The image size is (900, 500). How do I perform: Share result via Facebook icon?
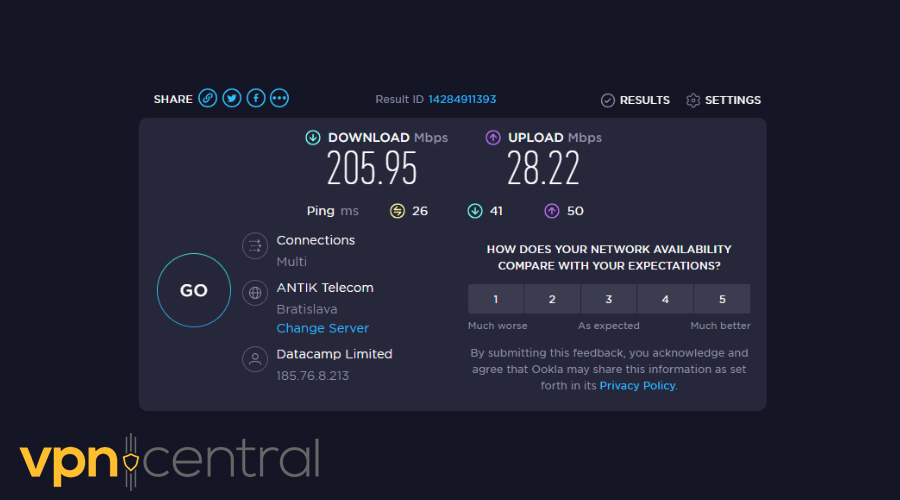click(256, 98)
